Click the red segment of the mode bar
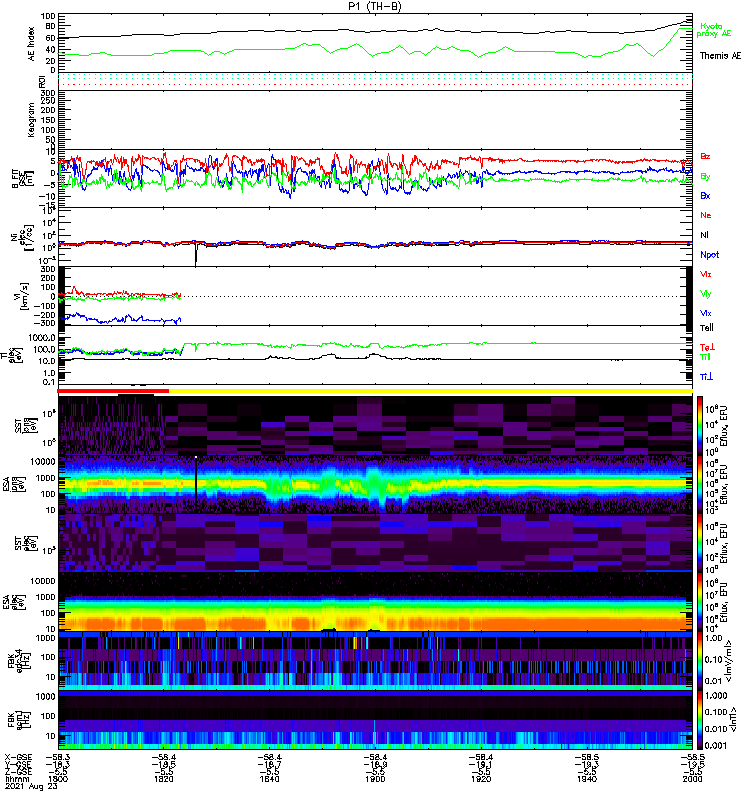The image size is (750, 800). [113, 391]
